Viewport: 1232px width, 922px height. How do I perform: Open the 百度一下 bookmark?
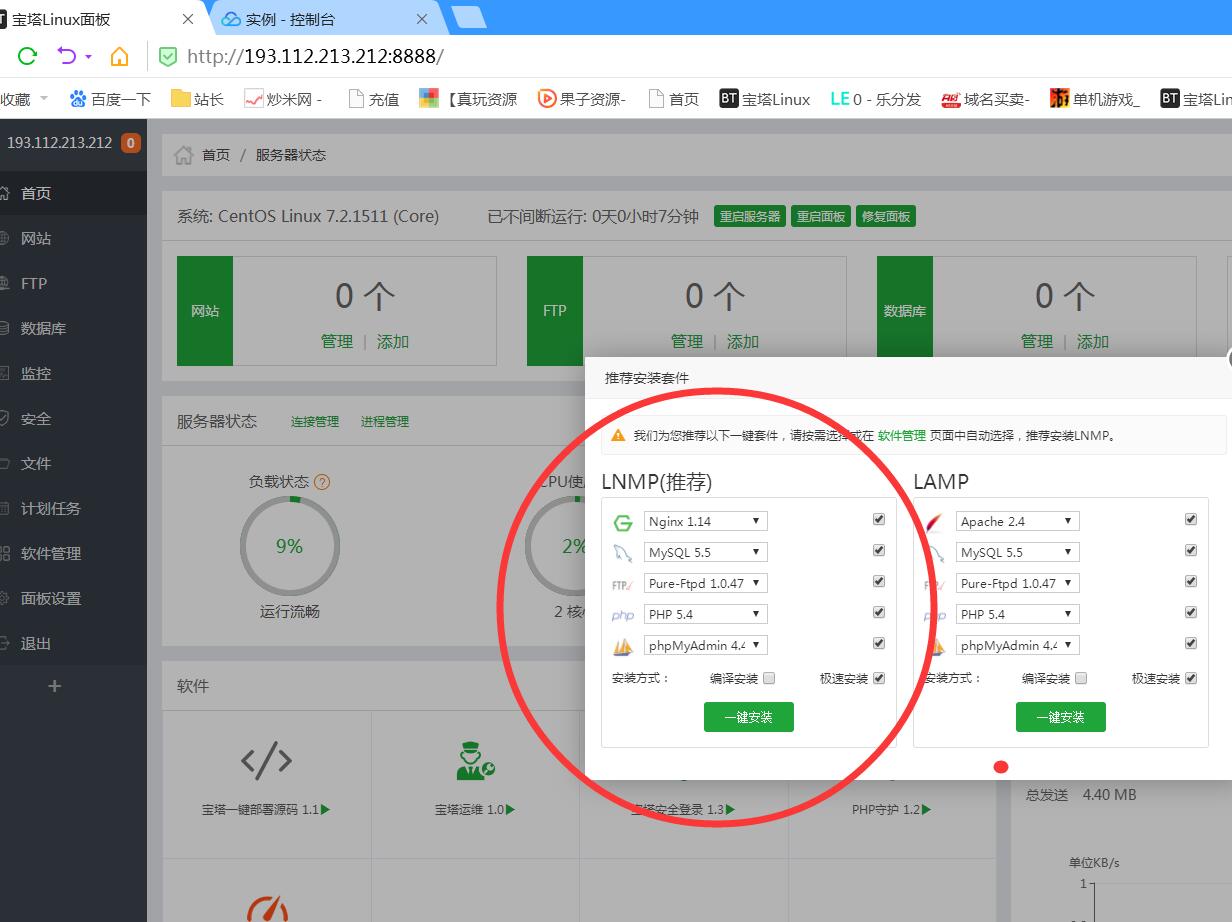110,99
